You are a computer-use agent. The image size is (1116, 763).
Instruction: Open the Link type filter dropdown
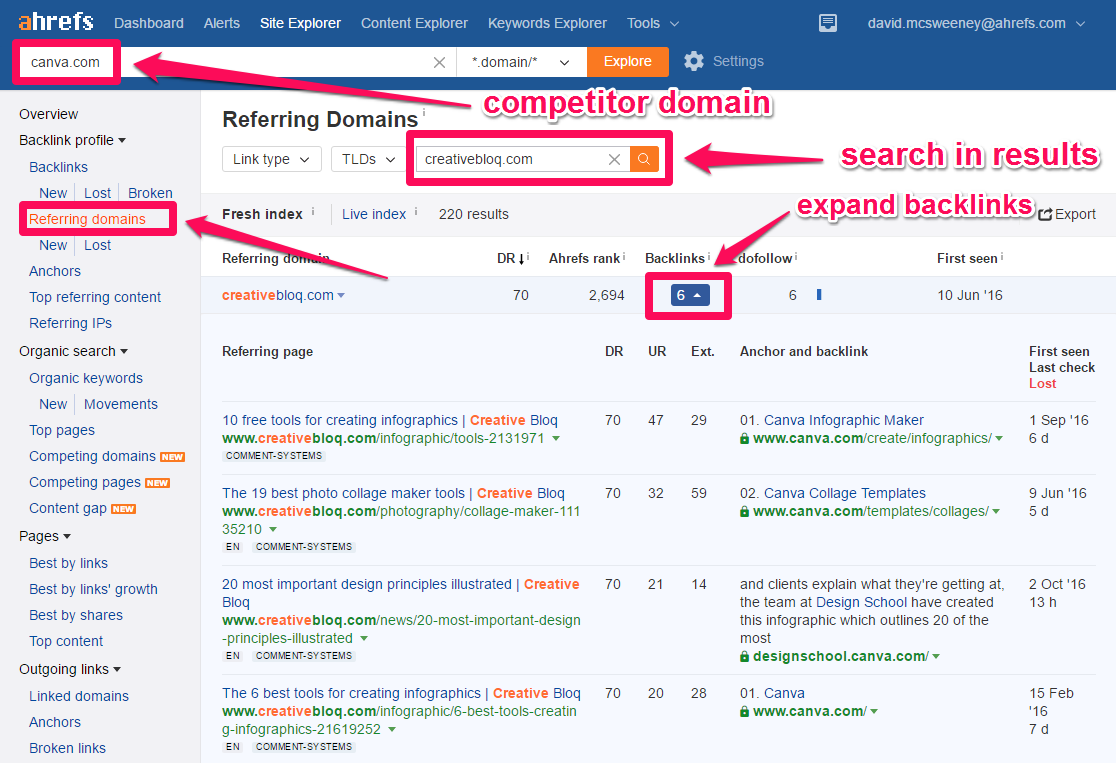point(272,159)
